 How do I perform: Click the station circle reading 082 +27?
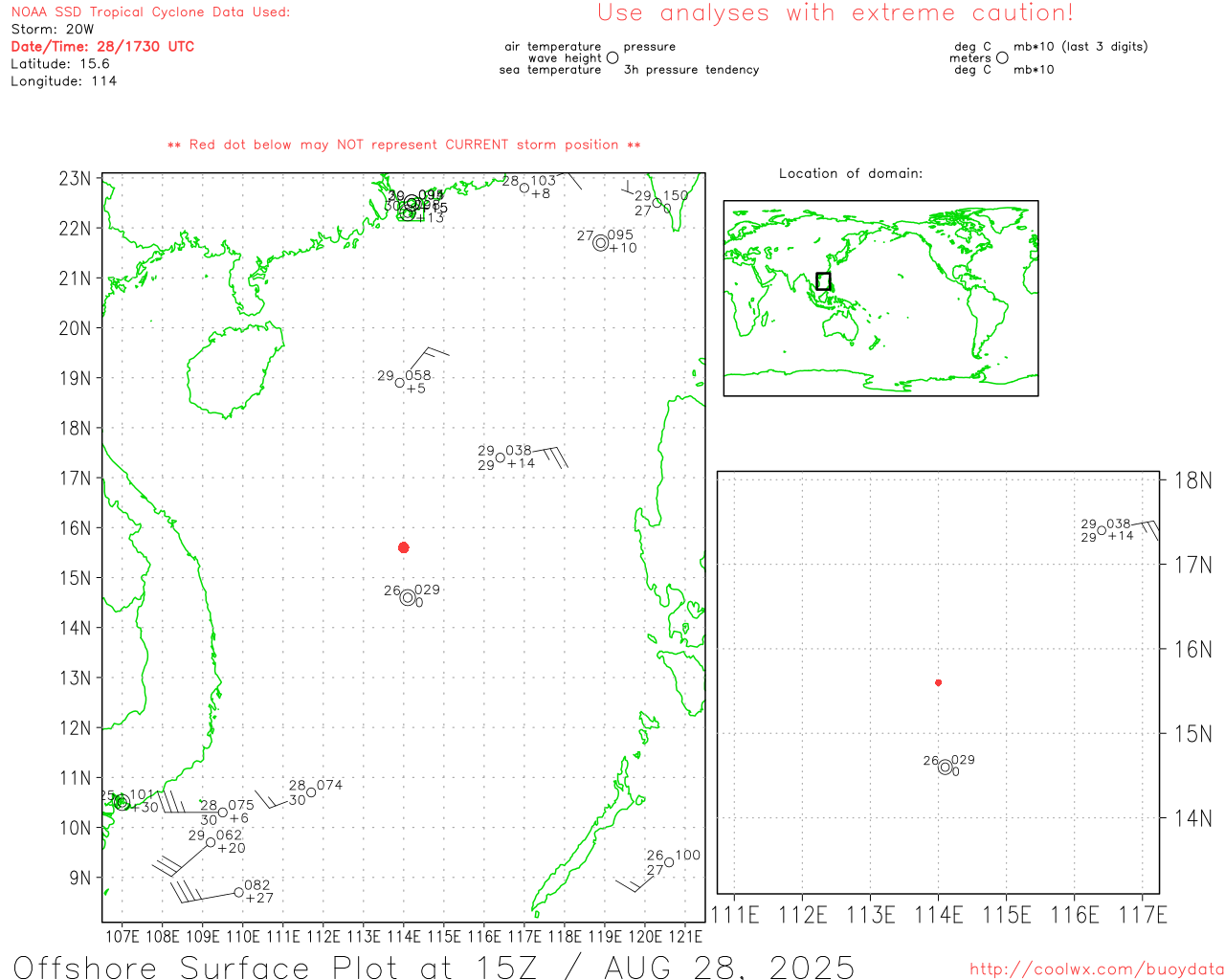pos(238,892)
